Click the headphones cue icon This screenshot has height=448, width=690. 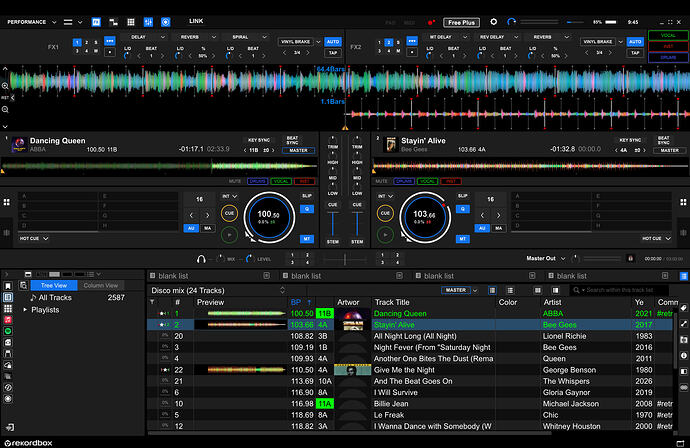coord(201,259)
